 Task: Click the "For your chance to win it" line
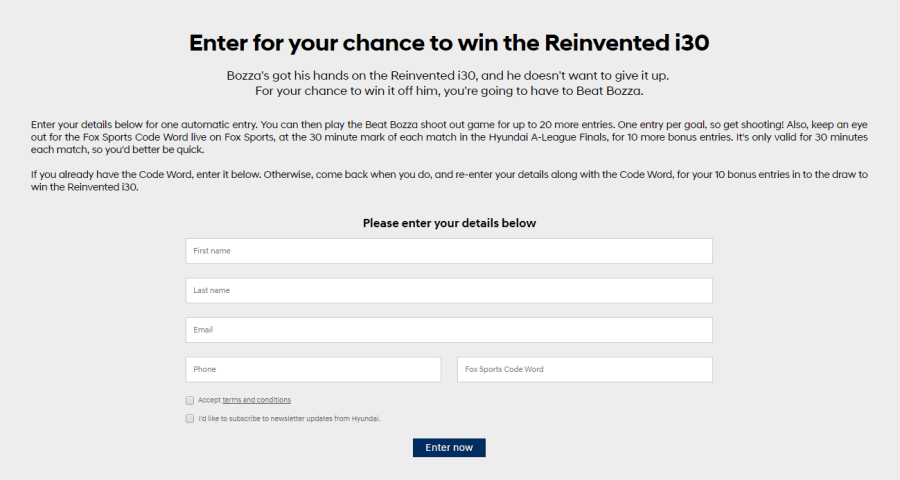click(449, 92)
